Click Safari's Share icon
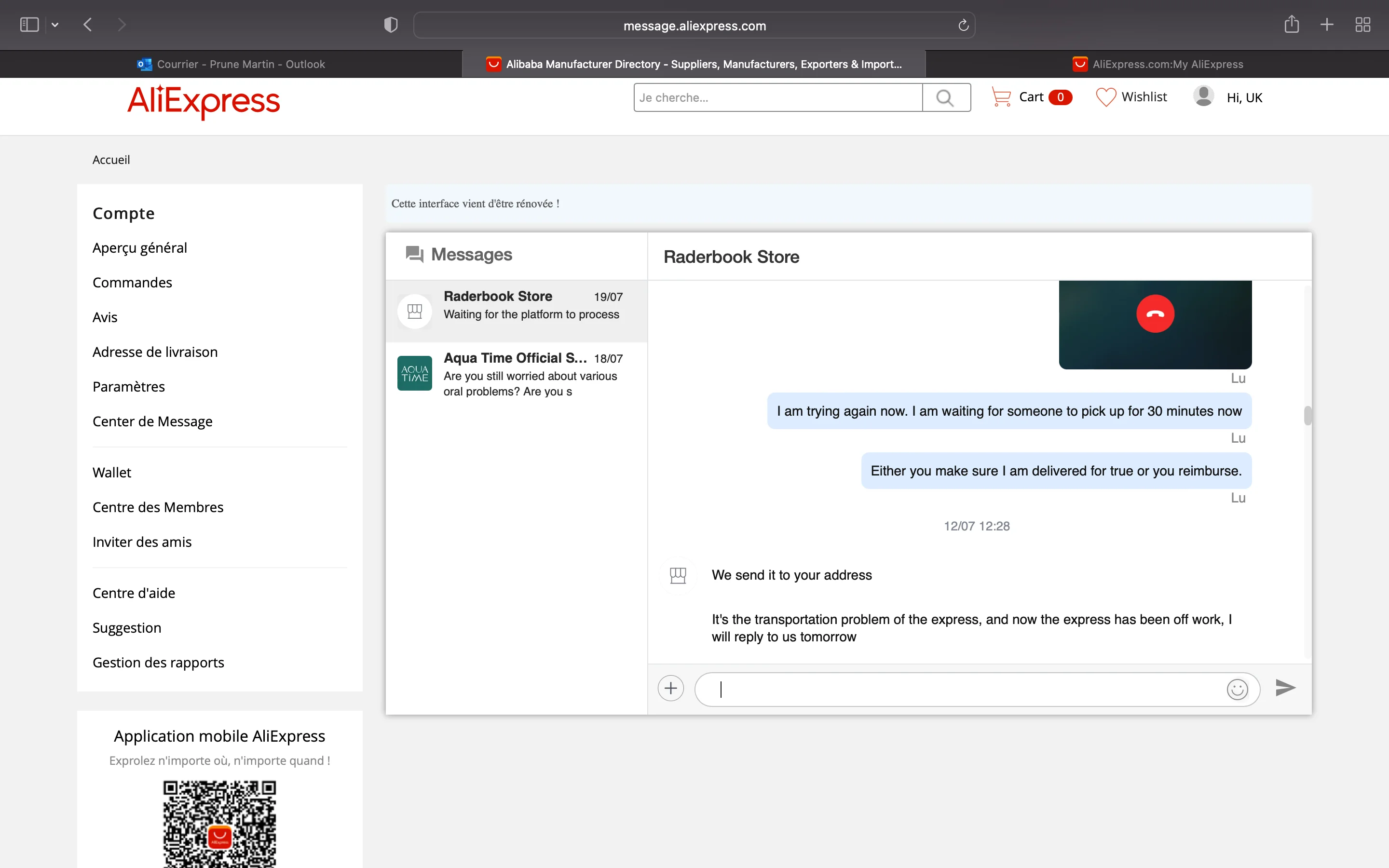1389x868 pixels. (x=1292, y=25)
